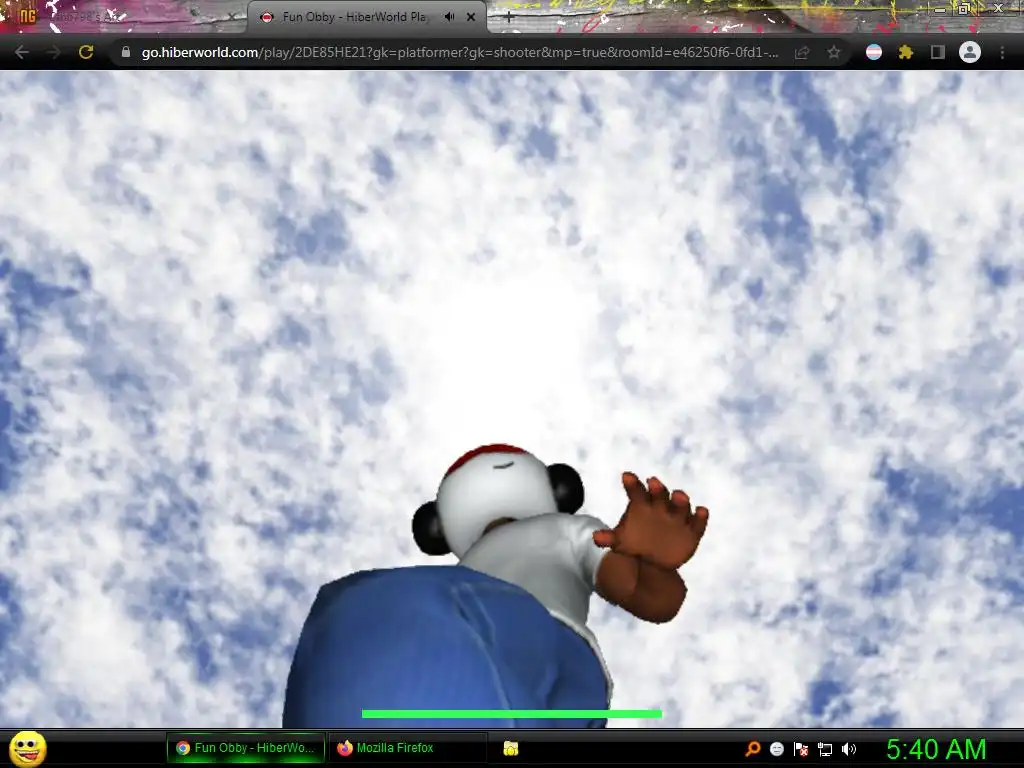Go back to the previous page
This screenshot has width=1024, height=768.
22,52
